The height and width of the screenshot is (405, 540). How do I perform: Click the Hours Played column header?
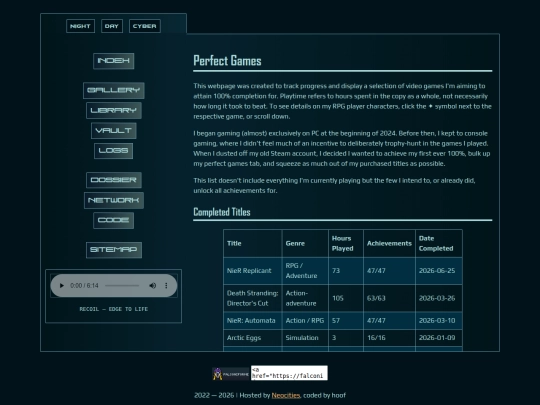tap(346, 243)
